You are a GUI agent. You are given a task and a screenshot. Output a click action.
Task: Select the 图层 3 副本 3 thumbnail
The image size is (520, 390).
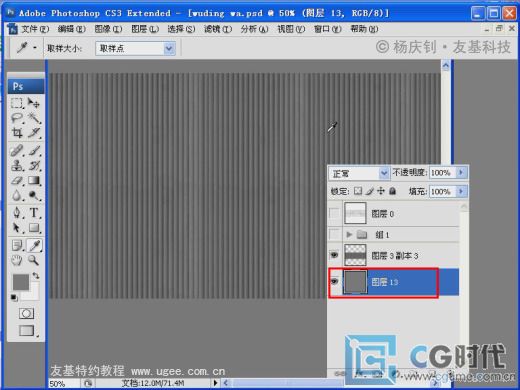point(355,255)
